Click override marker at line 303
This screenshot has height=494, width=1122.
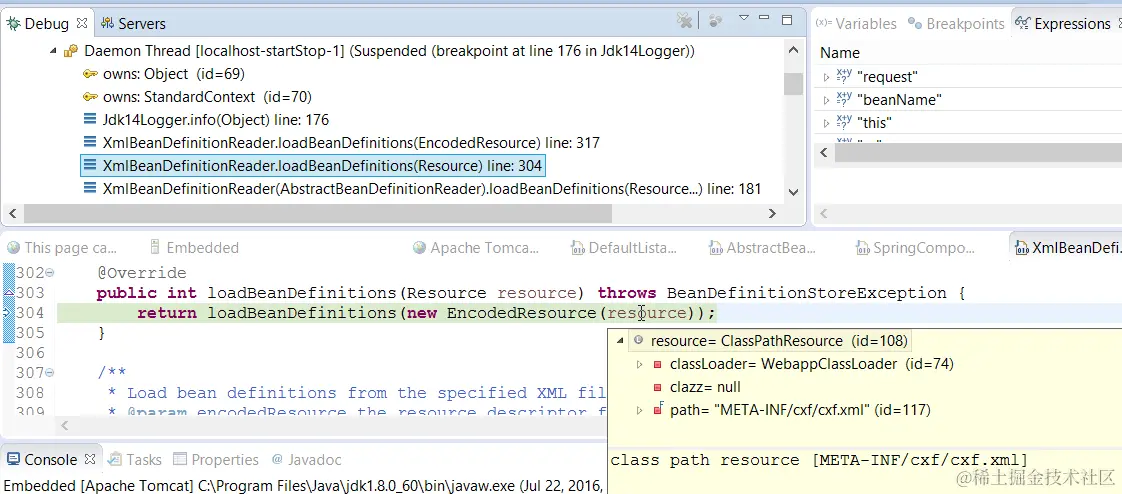point(9,293)
